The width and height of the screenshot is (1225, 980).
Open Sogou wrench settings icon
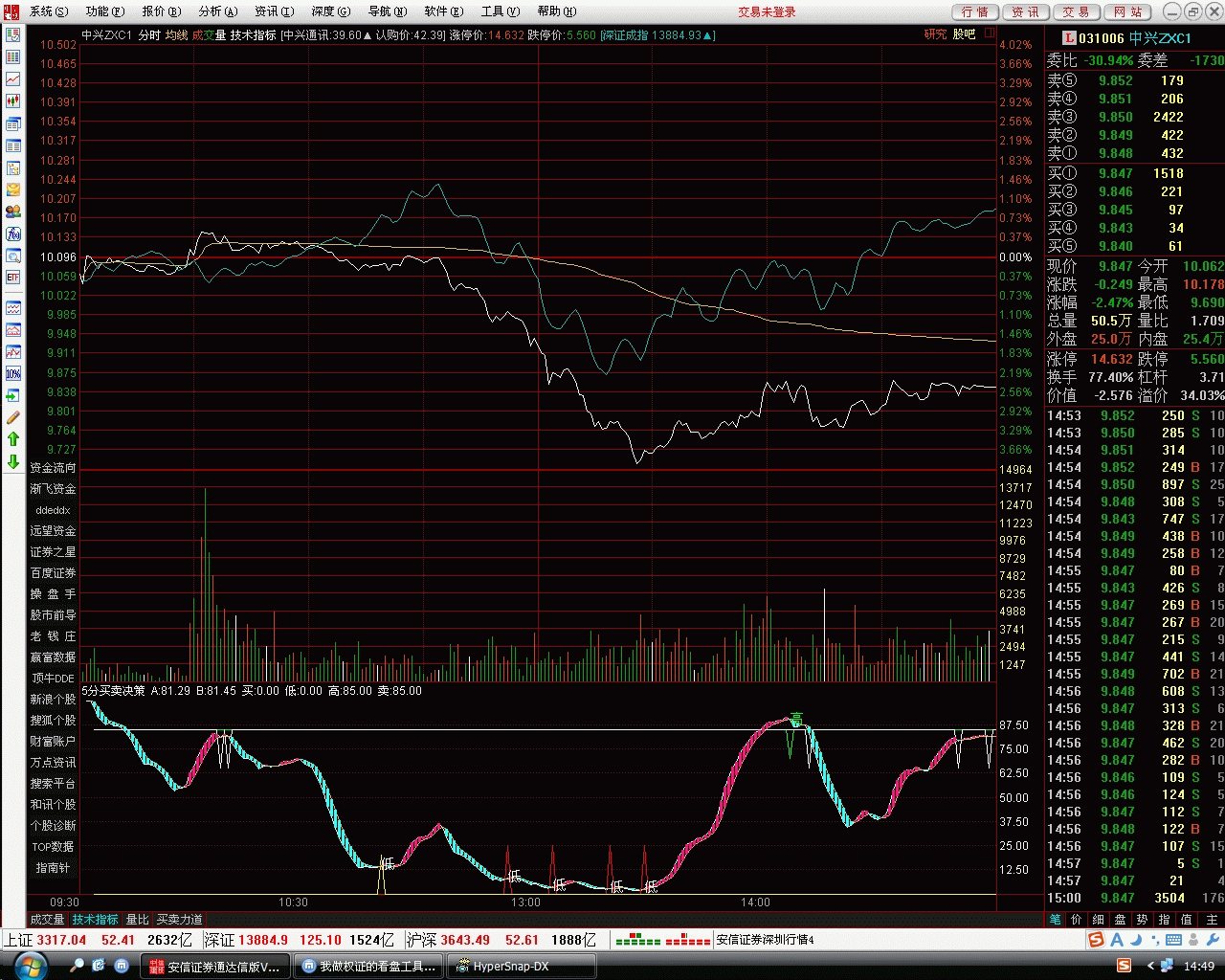point(1214,941)
